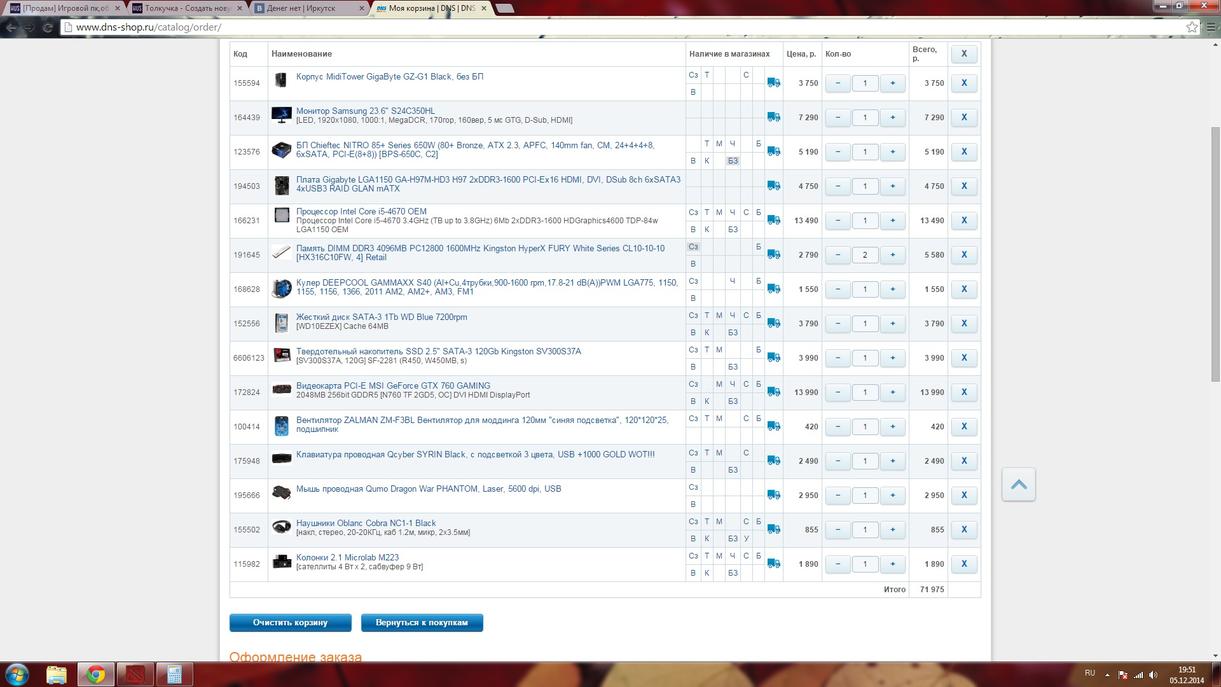The width and height of the screenshot is (1221, 687).
Task: Click delivery truck icon for БП Chieftec row
Action: (773, 152)
